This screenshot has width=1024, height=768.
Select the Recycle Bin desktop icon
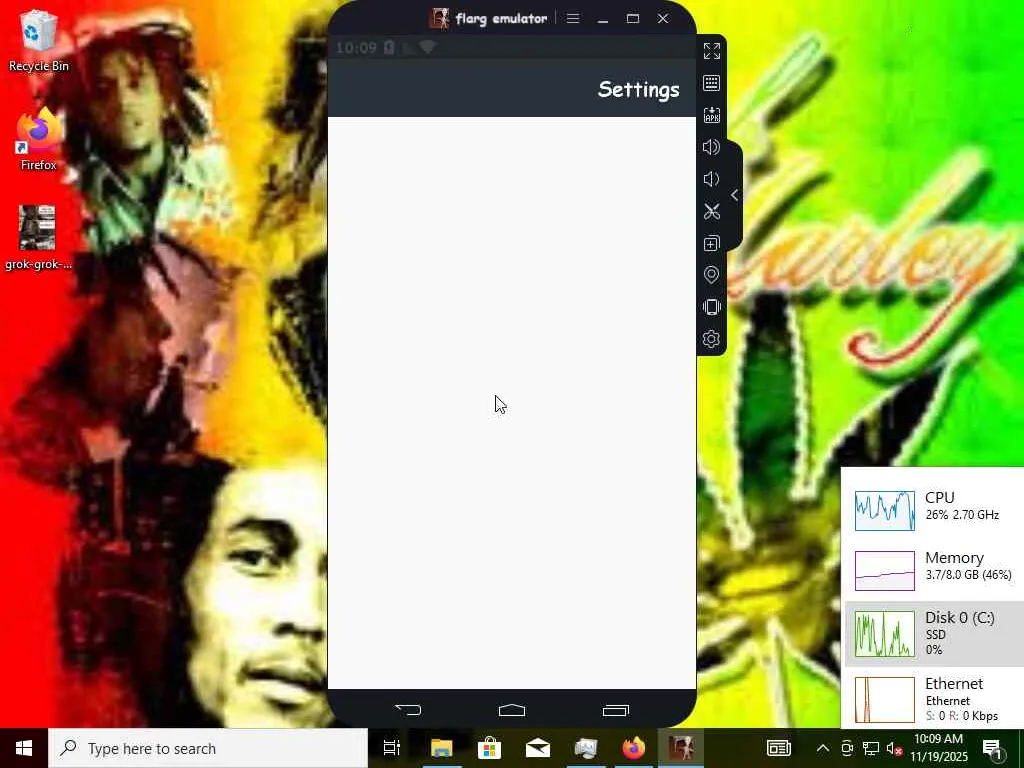(x=39, y=40)
